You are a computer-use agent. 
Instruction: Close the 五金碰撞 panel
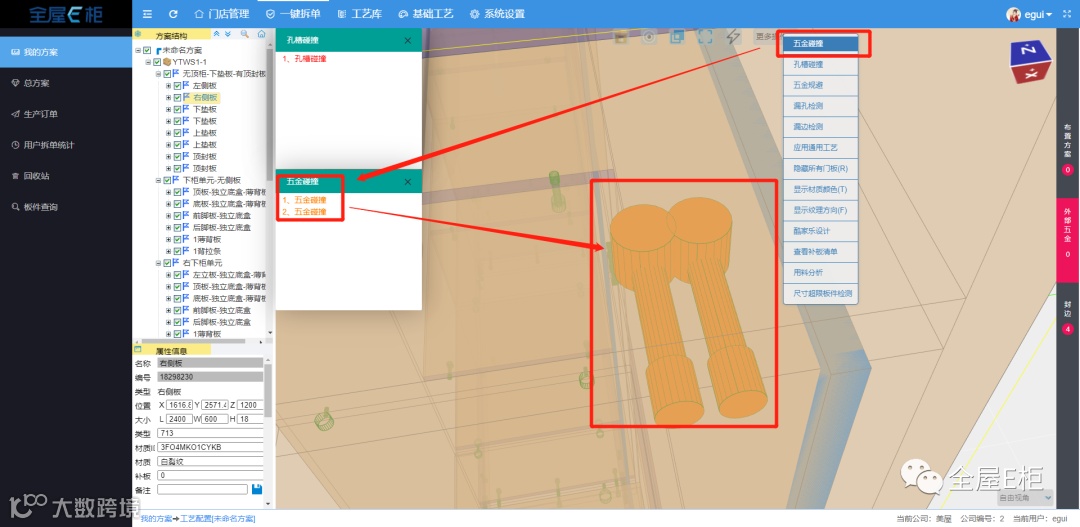[x=408, y=182]
